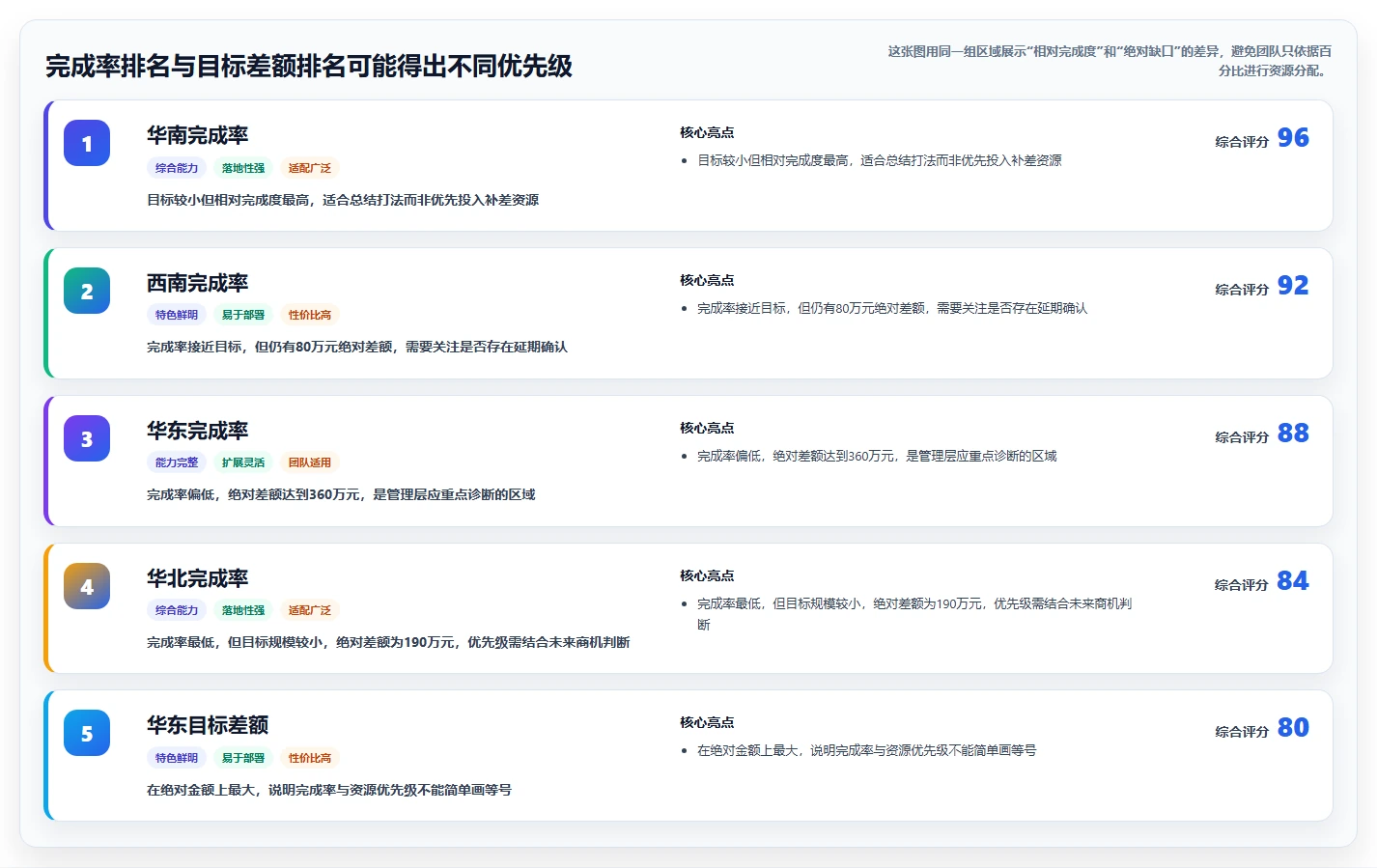
Task: Select the 适配广泛 tag in 华北完成率 card
Action: (x=310, y=610)
